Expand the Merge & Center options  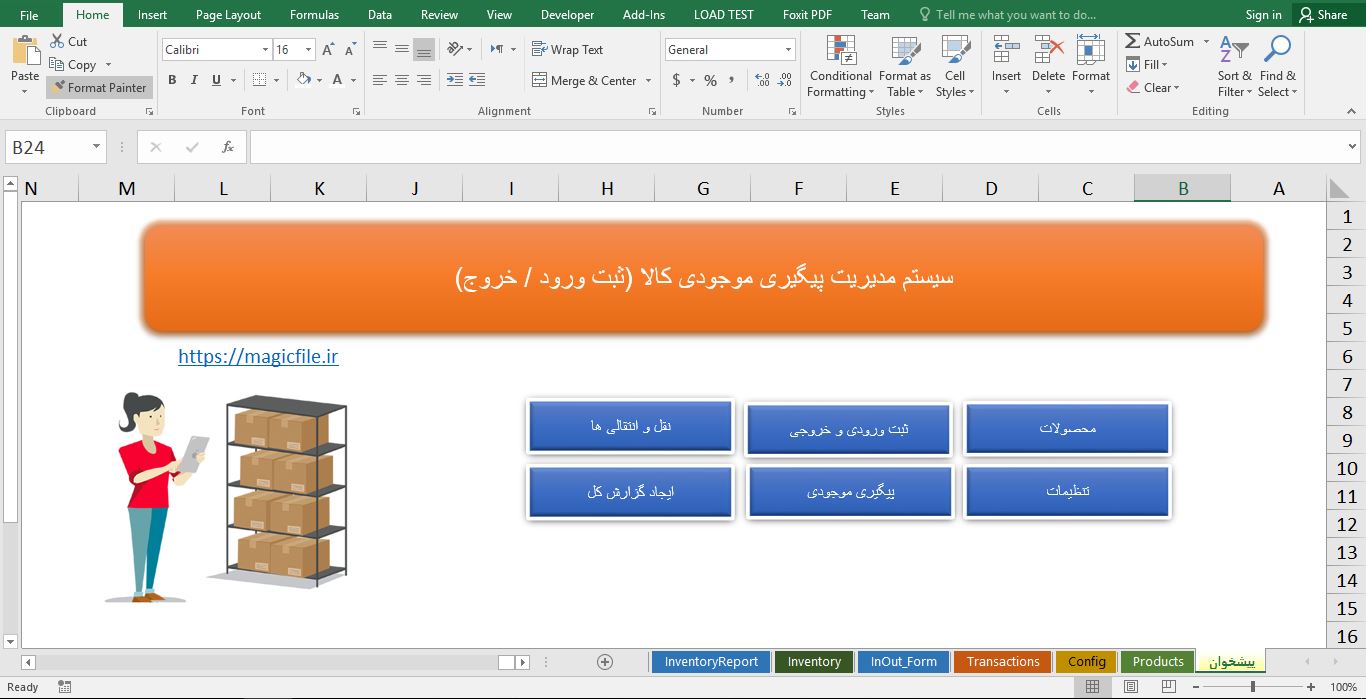pos(648,80)
